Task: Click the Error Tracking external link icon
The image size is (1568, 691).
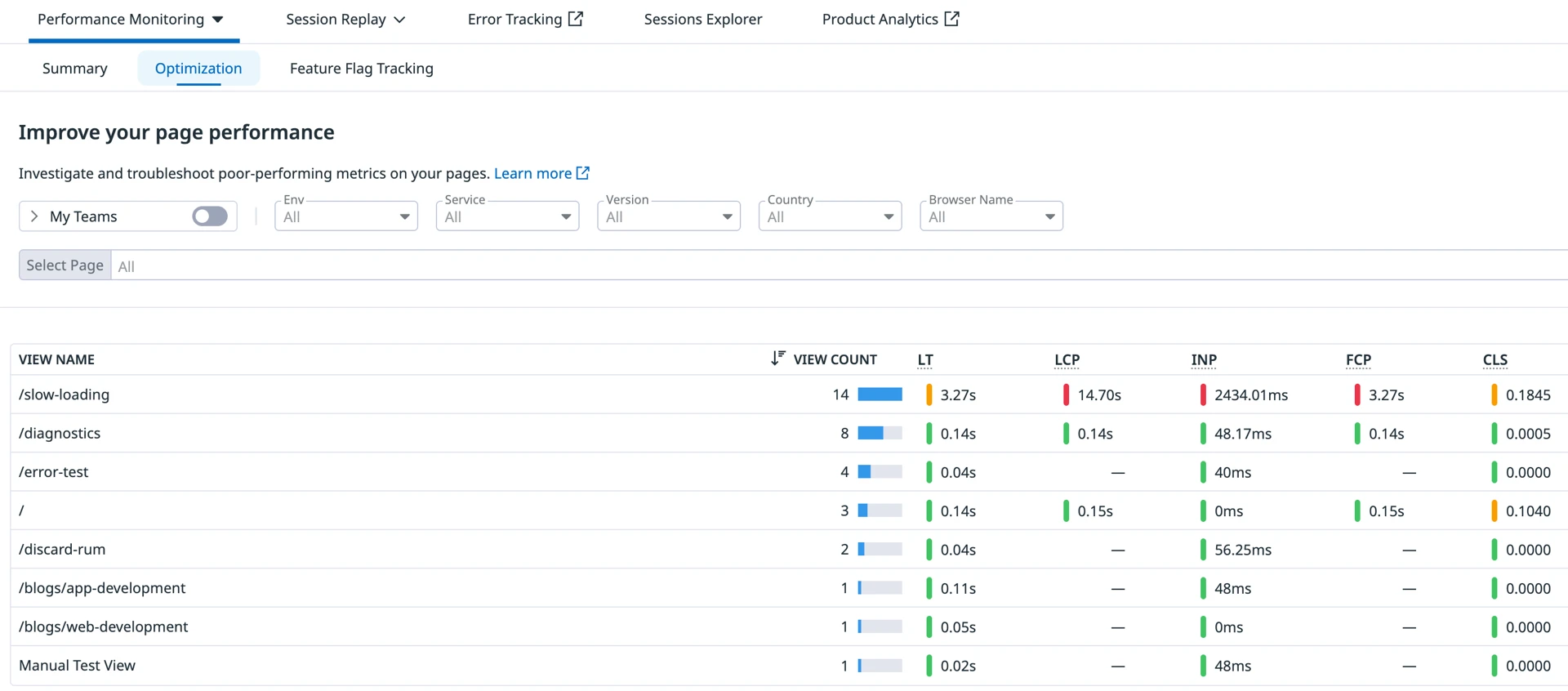Action: tap(576, 19)
